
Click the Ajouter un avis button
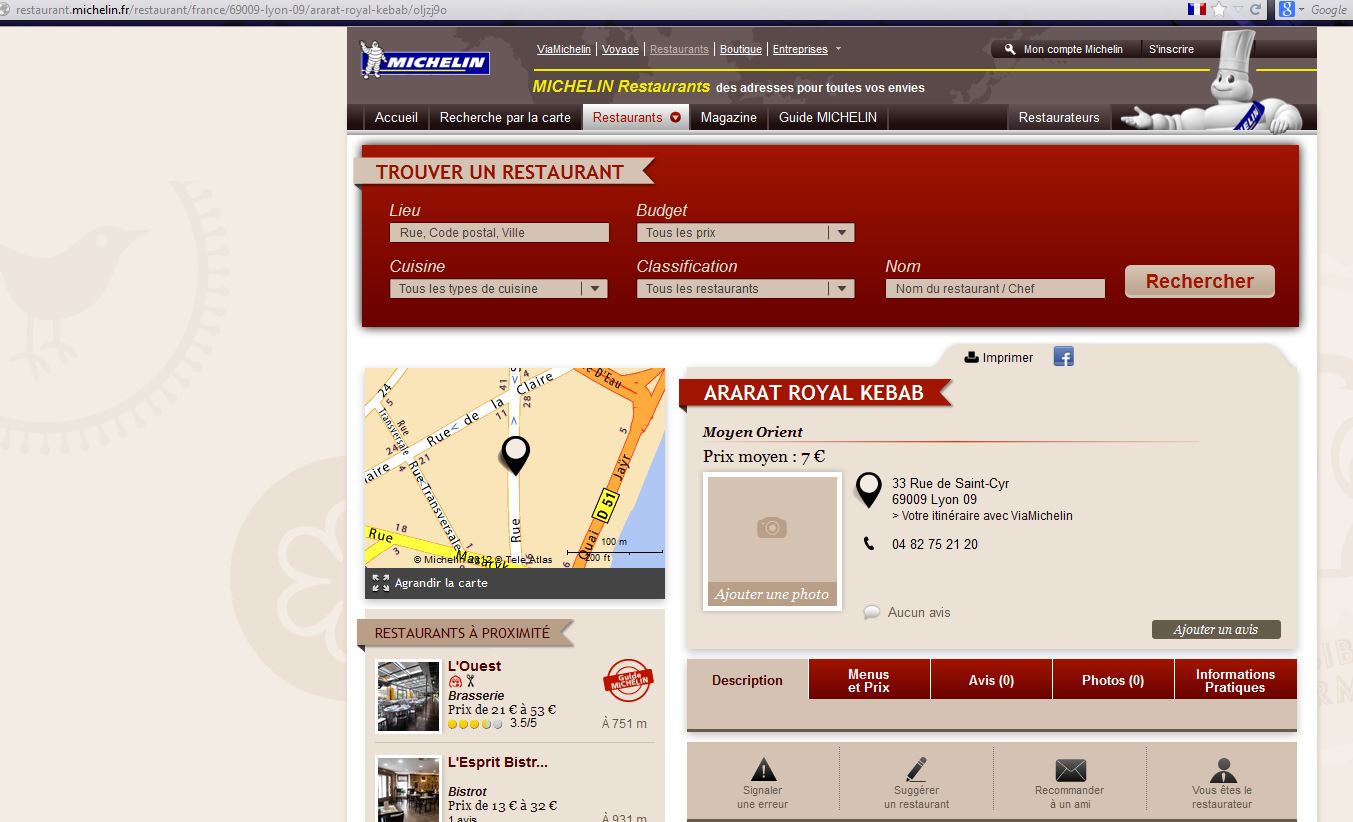[1215, 630]
